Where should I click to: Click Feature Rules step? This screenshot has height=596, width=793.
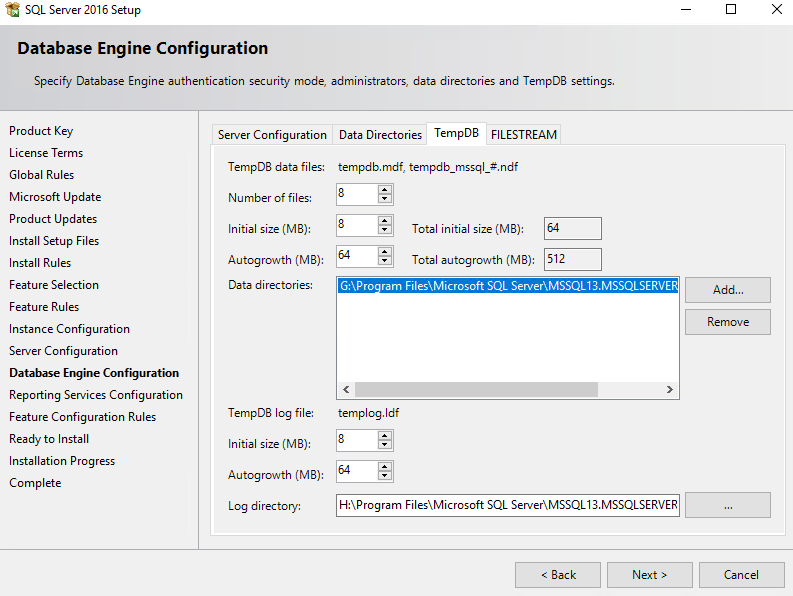(x=44, y=307)
